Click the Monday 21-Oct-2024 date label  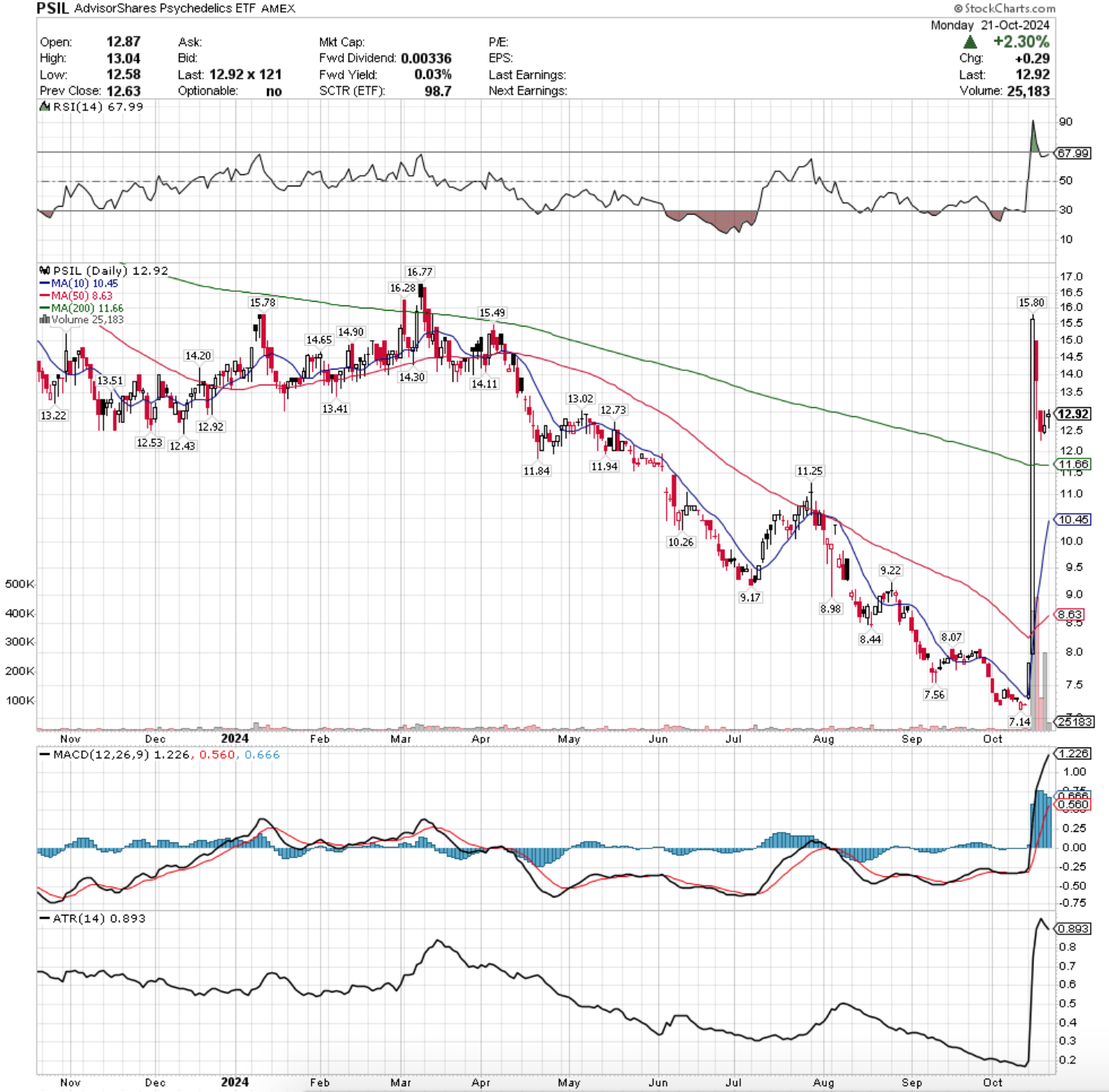[990, 25]
